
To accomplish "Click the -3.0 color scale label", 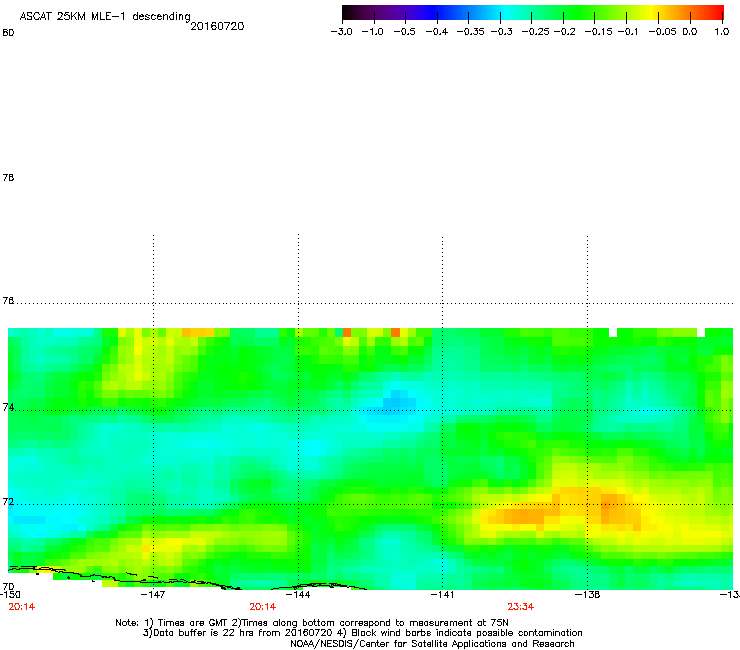I will (342, 32).
